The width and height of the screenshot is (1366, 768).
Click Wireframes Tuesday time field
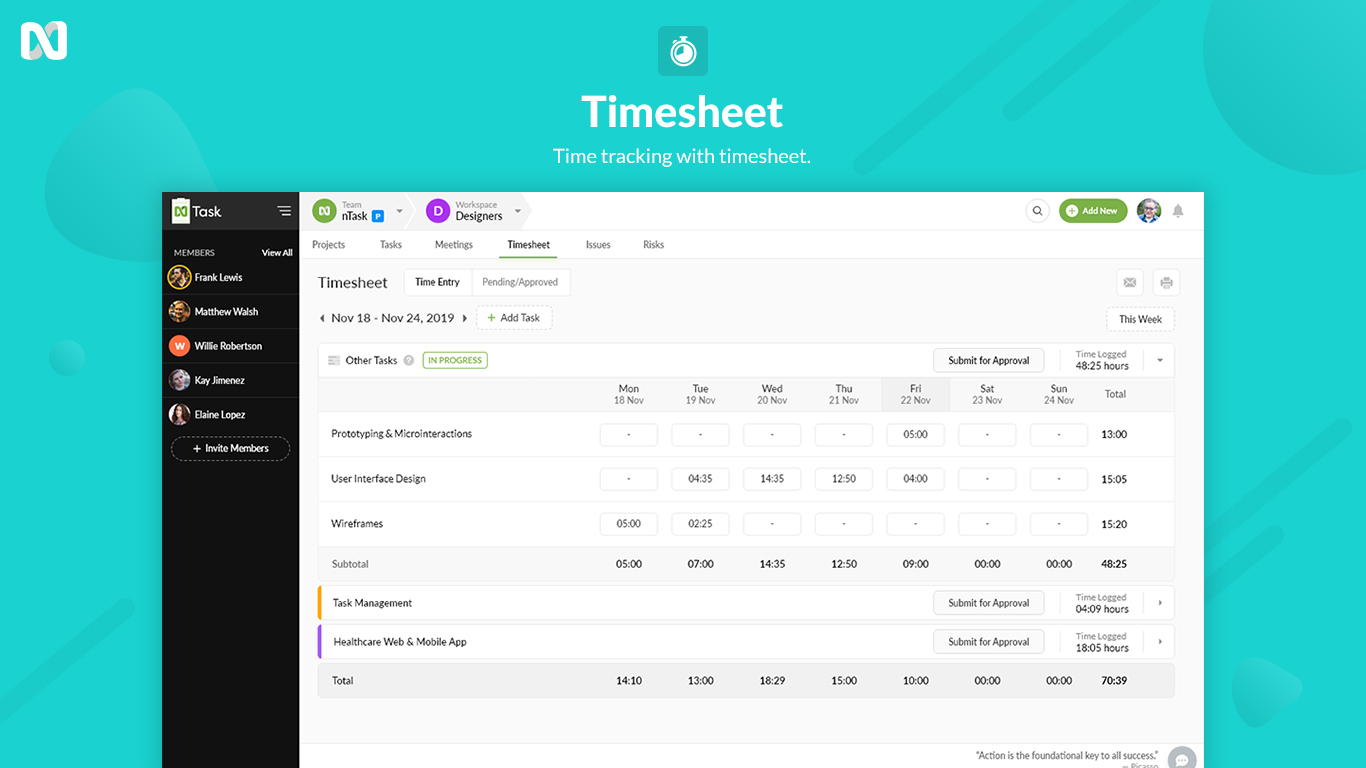tap(700, 524)
